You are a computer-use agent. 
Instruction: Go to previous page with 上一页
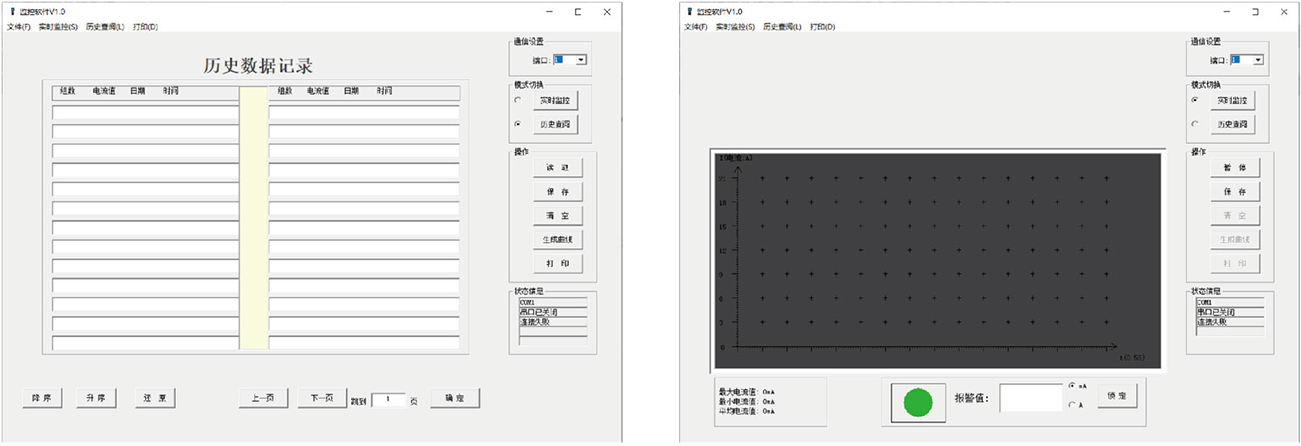264,398
